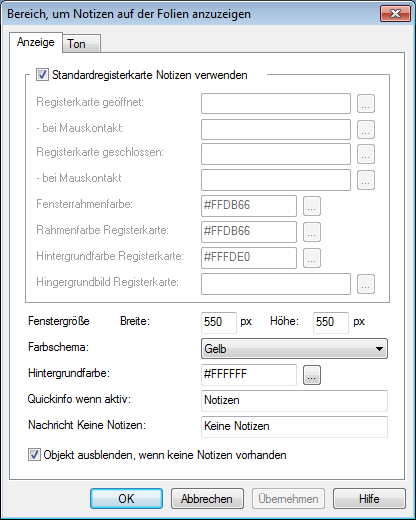Viewport: 416px width, 520px height.
Task: Click browse button for Hingergrundbild Registerkarte
Action: point(366,284)
